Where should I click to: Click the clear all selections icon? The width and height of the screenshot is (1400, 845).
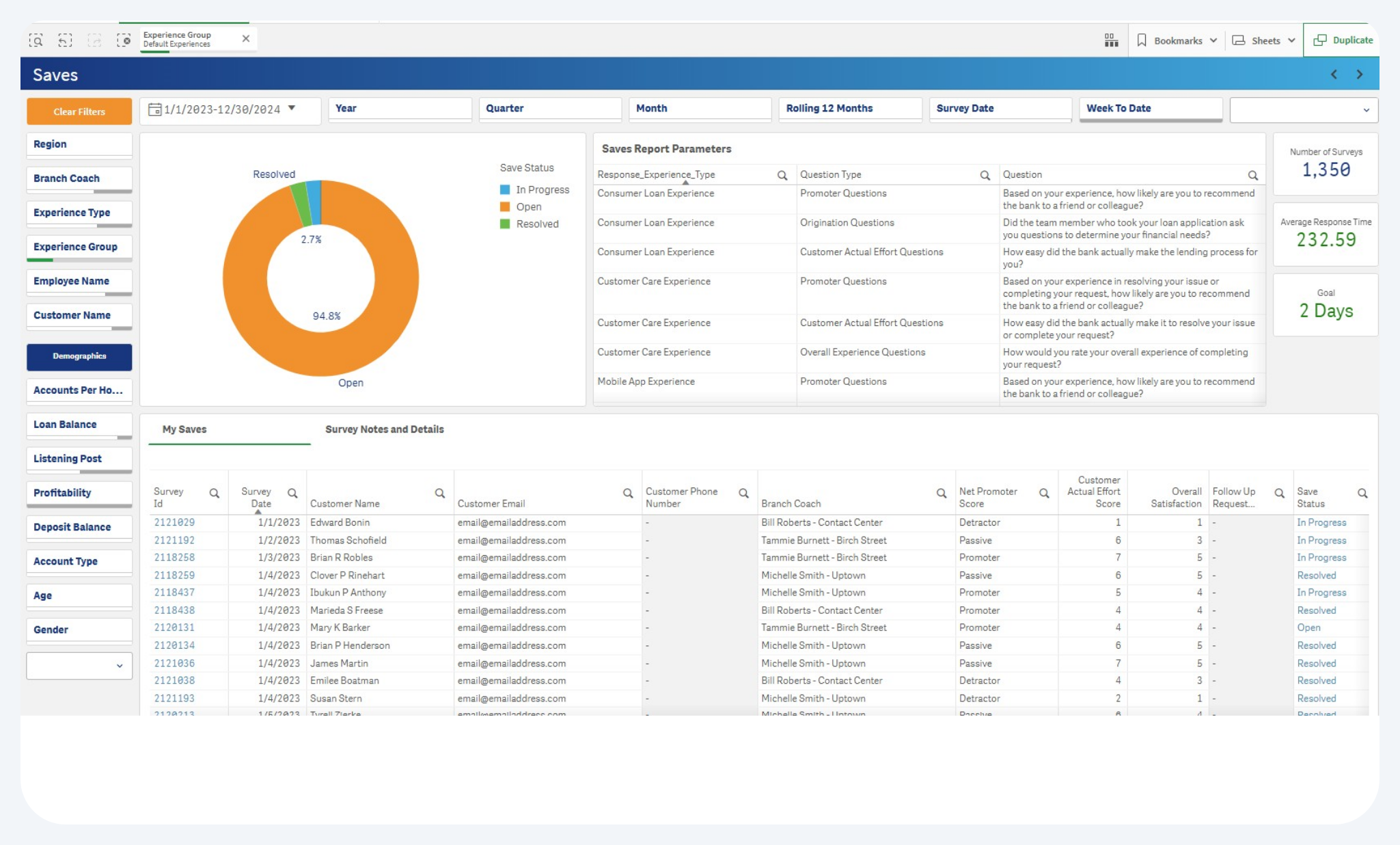click(x=124, y=40)
